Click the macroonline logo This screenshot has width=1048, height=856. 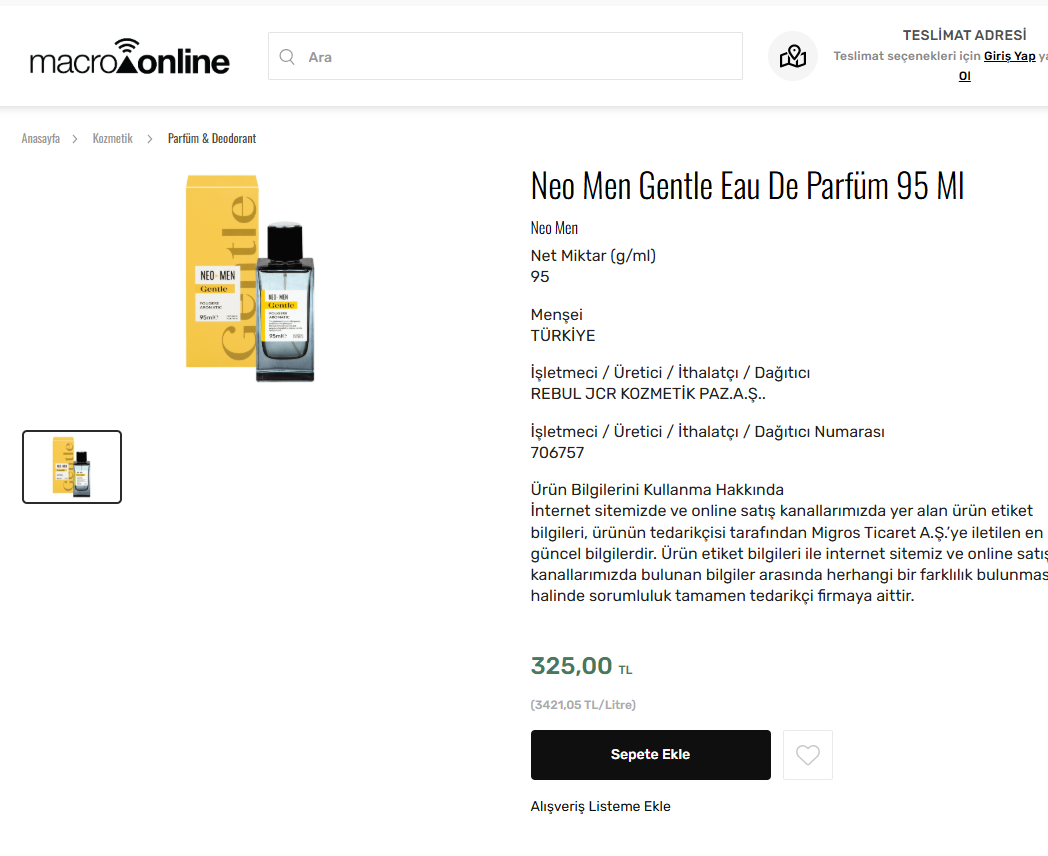(130, 57)
